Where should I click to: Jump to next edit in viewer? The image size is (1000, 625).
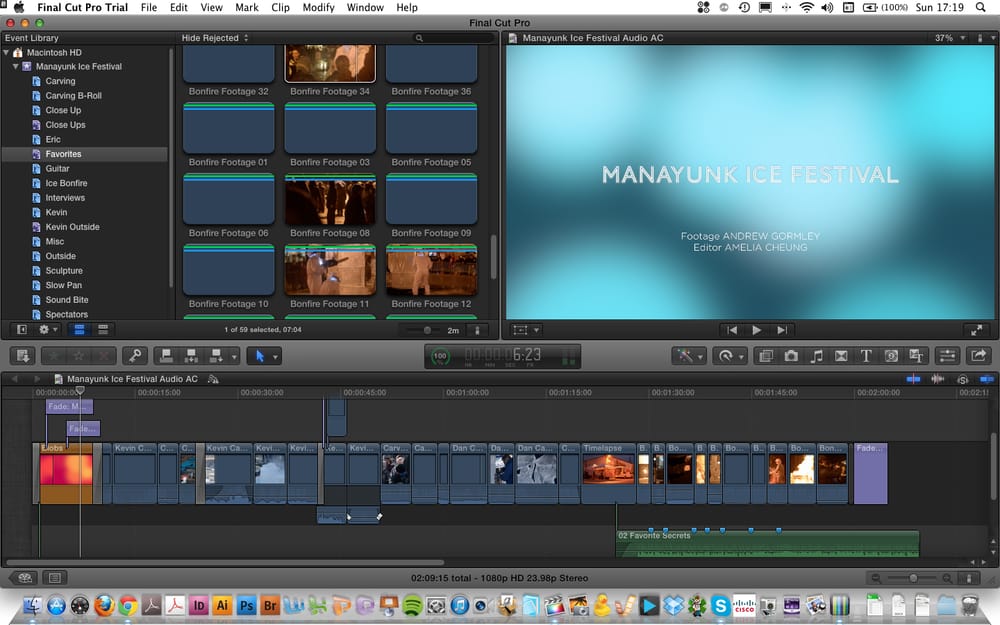tap(782, 330)
